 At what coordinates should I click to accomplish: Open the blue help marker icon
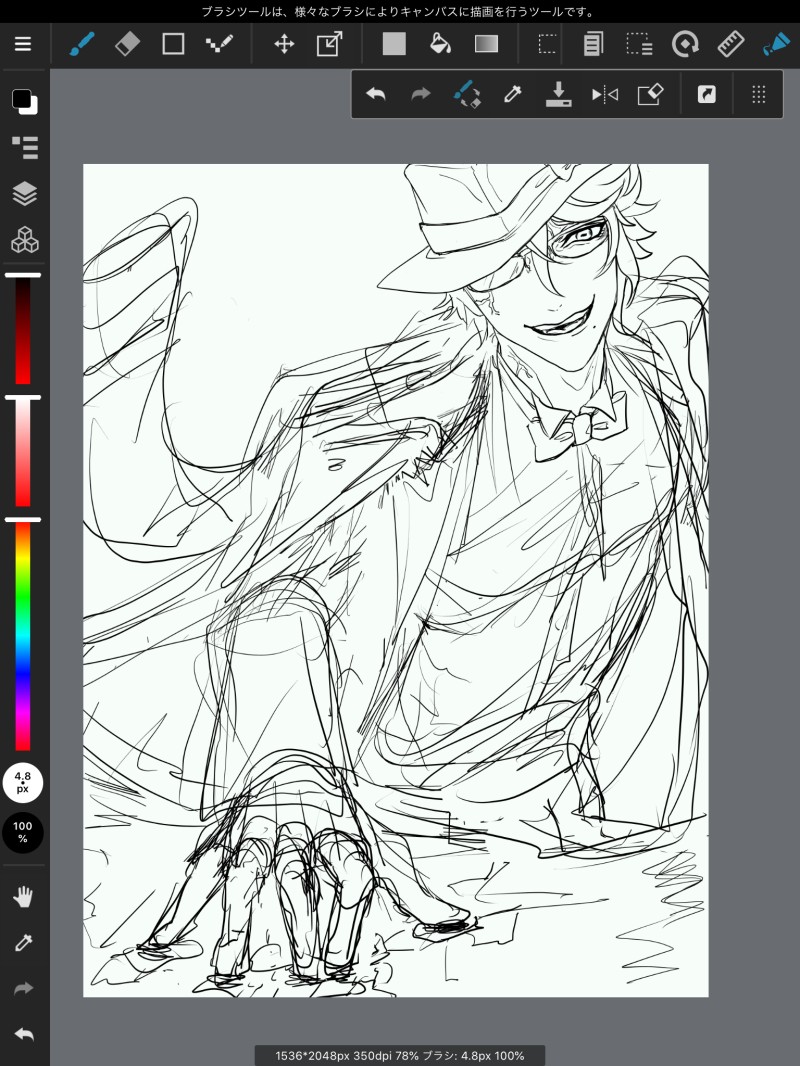(776, 44)
